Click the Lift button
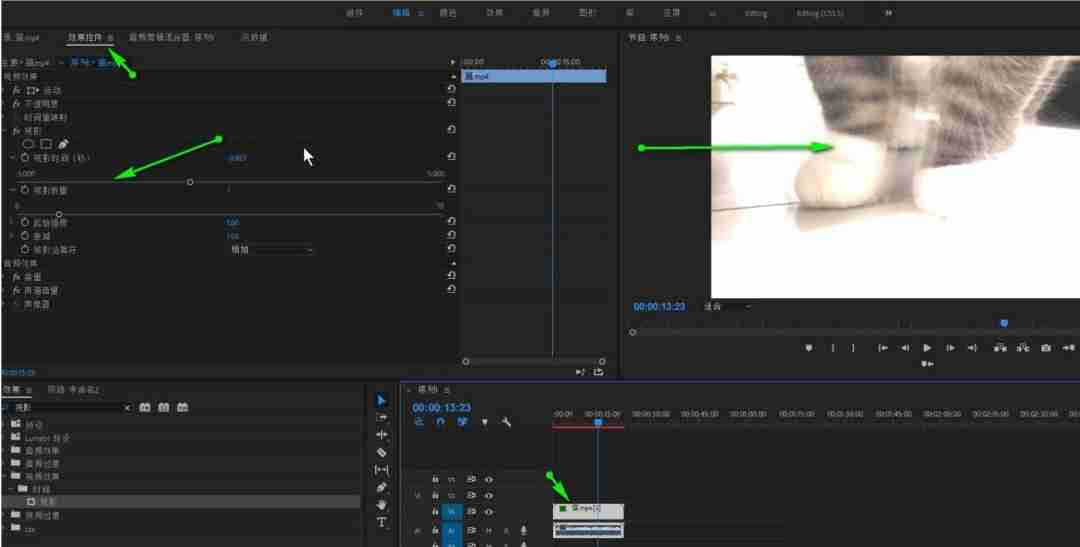 pos(999,348)
